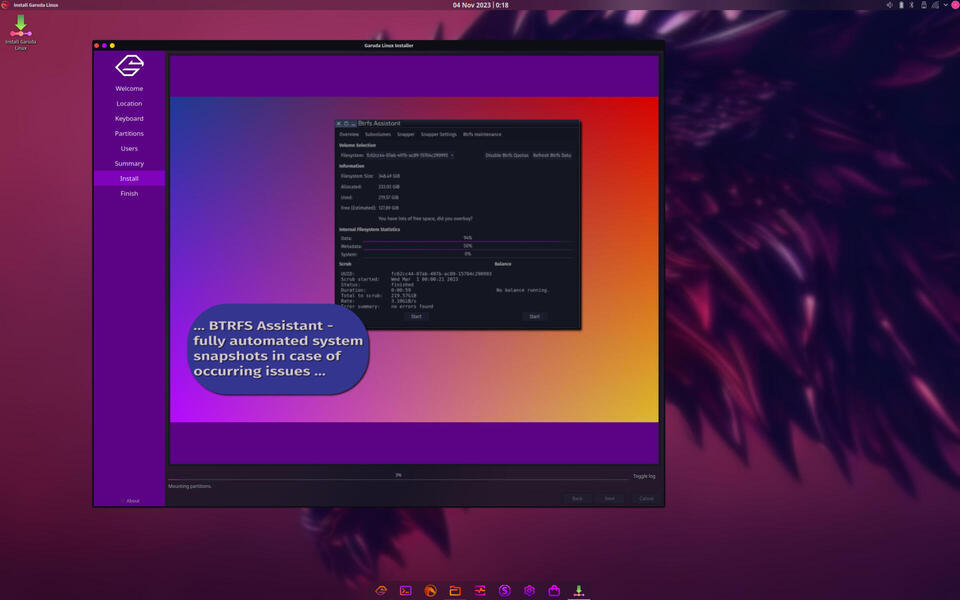The height and width of the screenshot is (600, 960).
Task: Click the Garuda logo in the installer sidebar
Action: [129, 66]
